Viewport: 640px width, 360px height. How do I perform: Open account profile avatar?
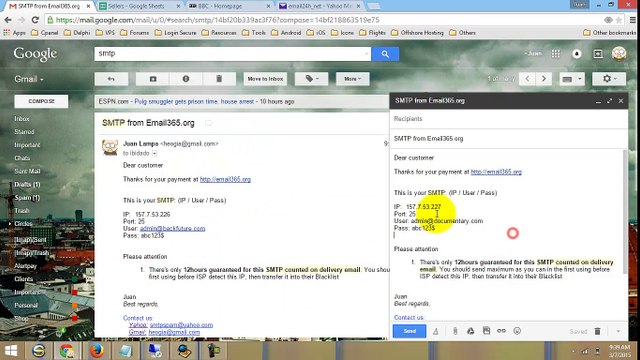[x=619, y=54]
